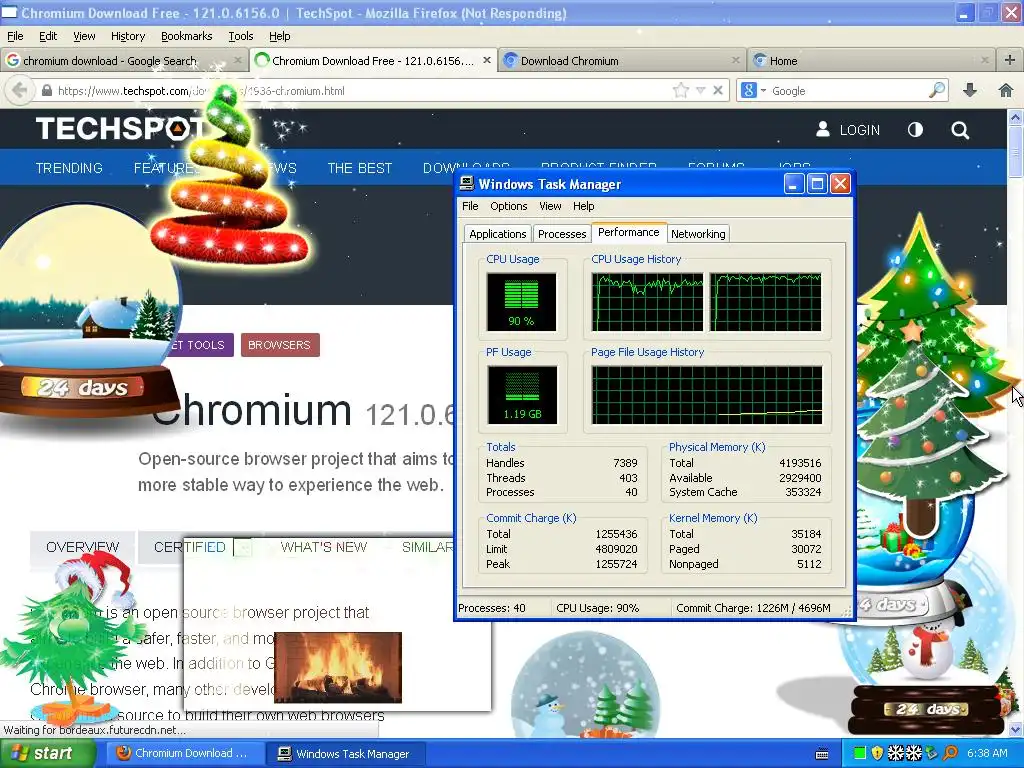
Task: Select the Performance tab in Task Manager
Action: coord(628,232)
